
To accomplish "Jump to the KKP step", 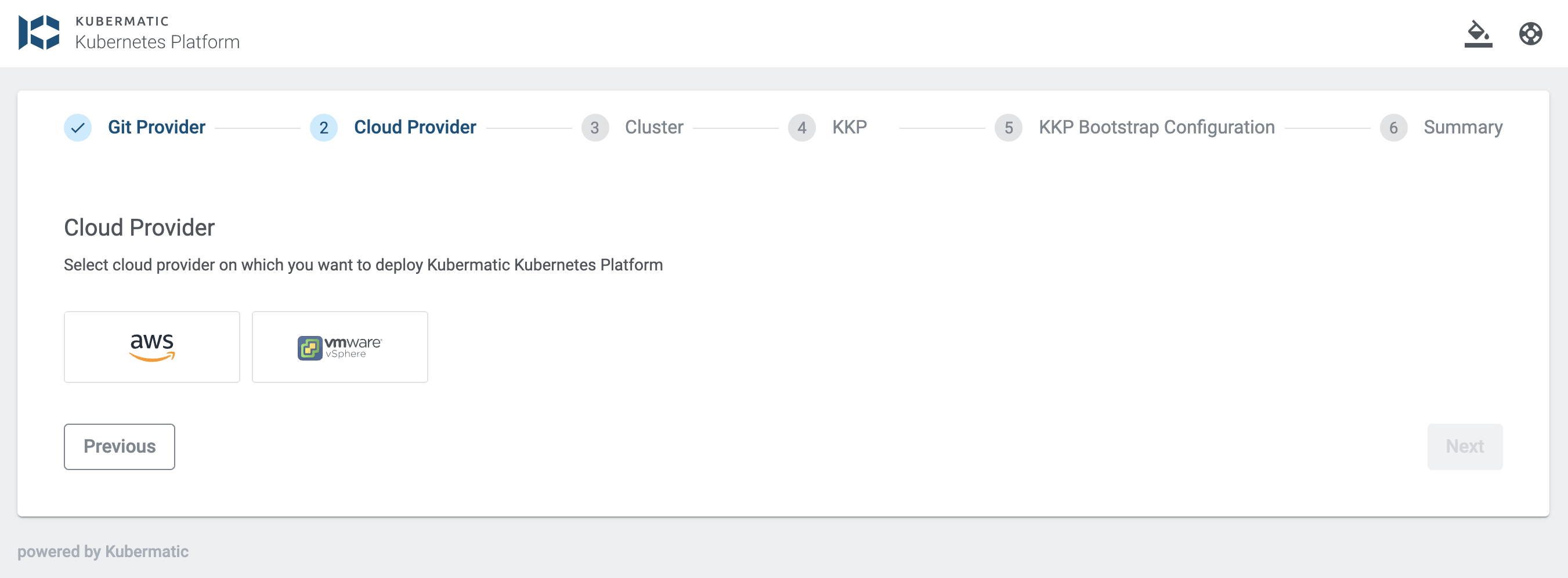I will coord(849,127).
